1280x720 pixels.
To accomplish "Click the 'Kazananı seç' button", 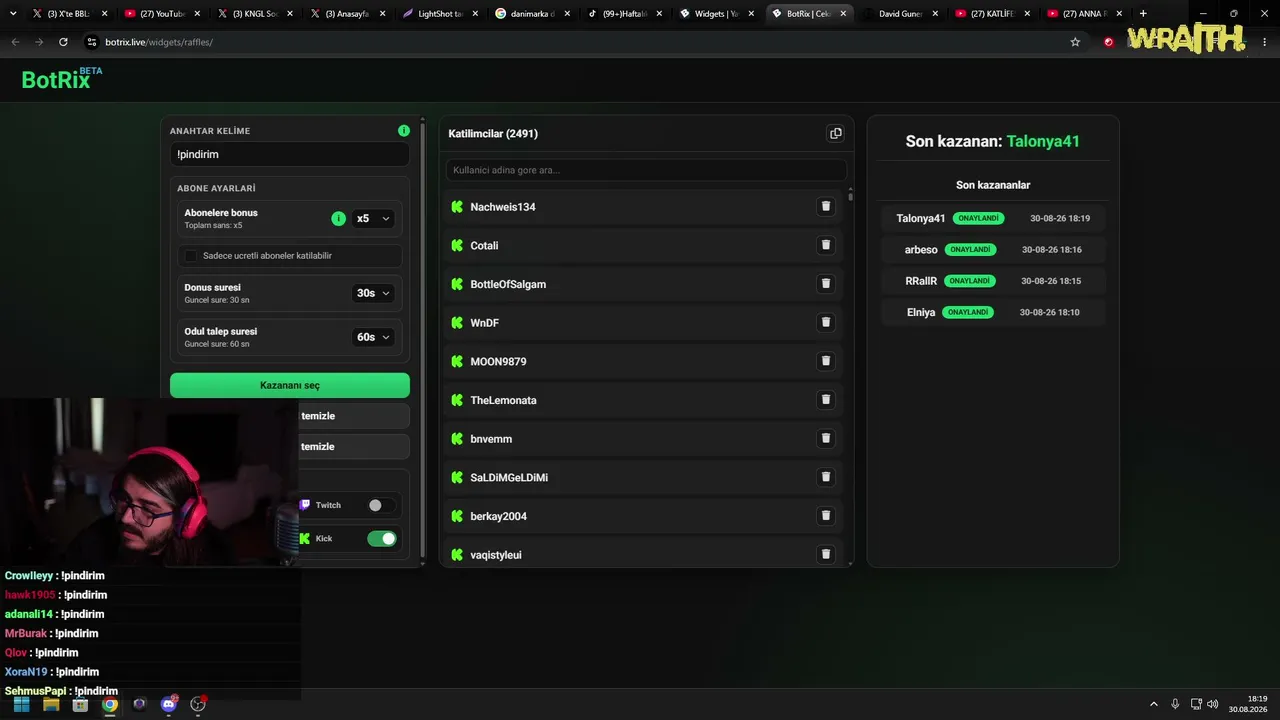I will [290, 385].
